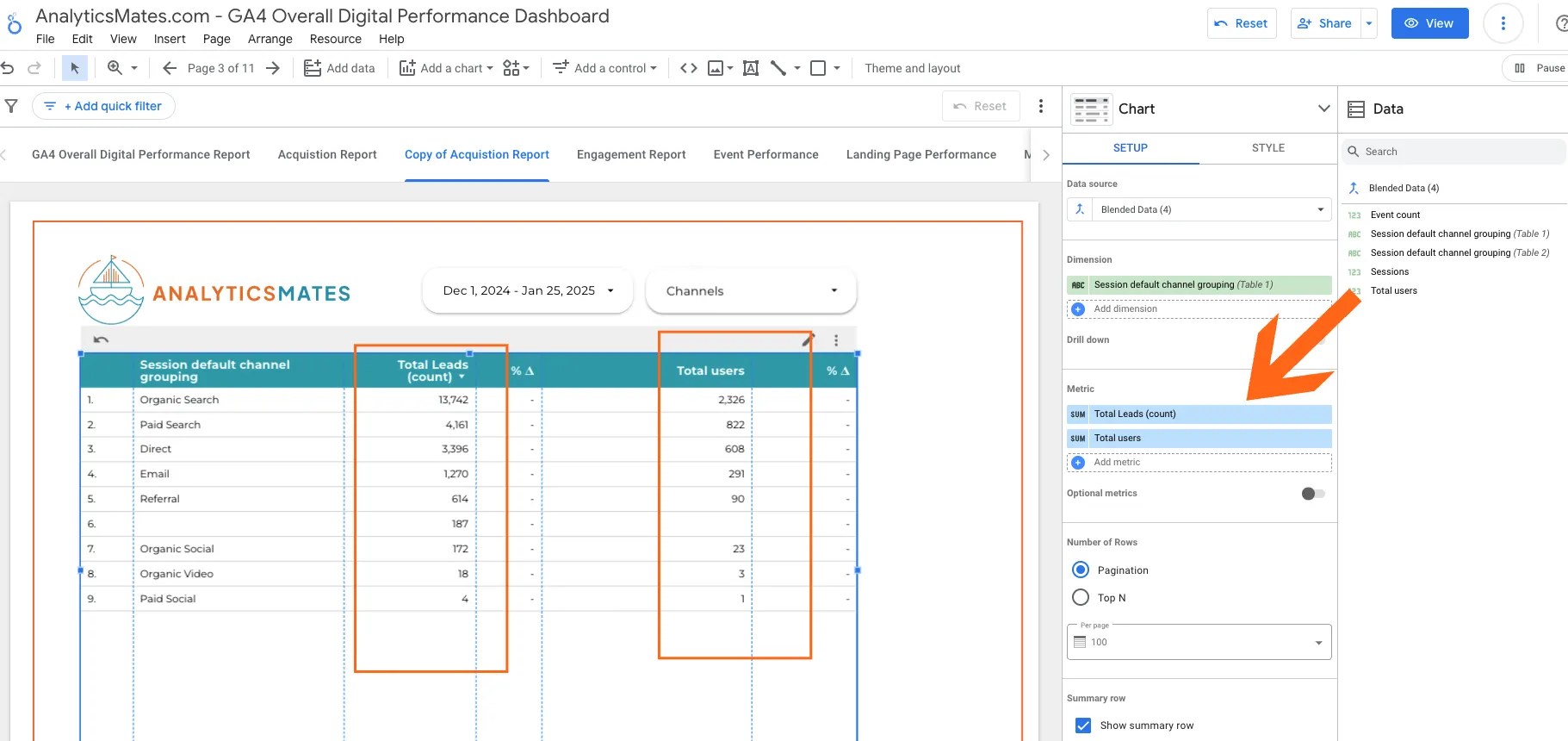Click the Share button

(x=1325, y=23)
